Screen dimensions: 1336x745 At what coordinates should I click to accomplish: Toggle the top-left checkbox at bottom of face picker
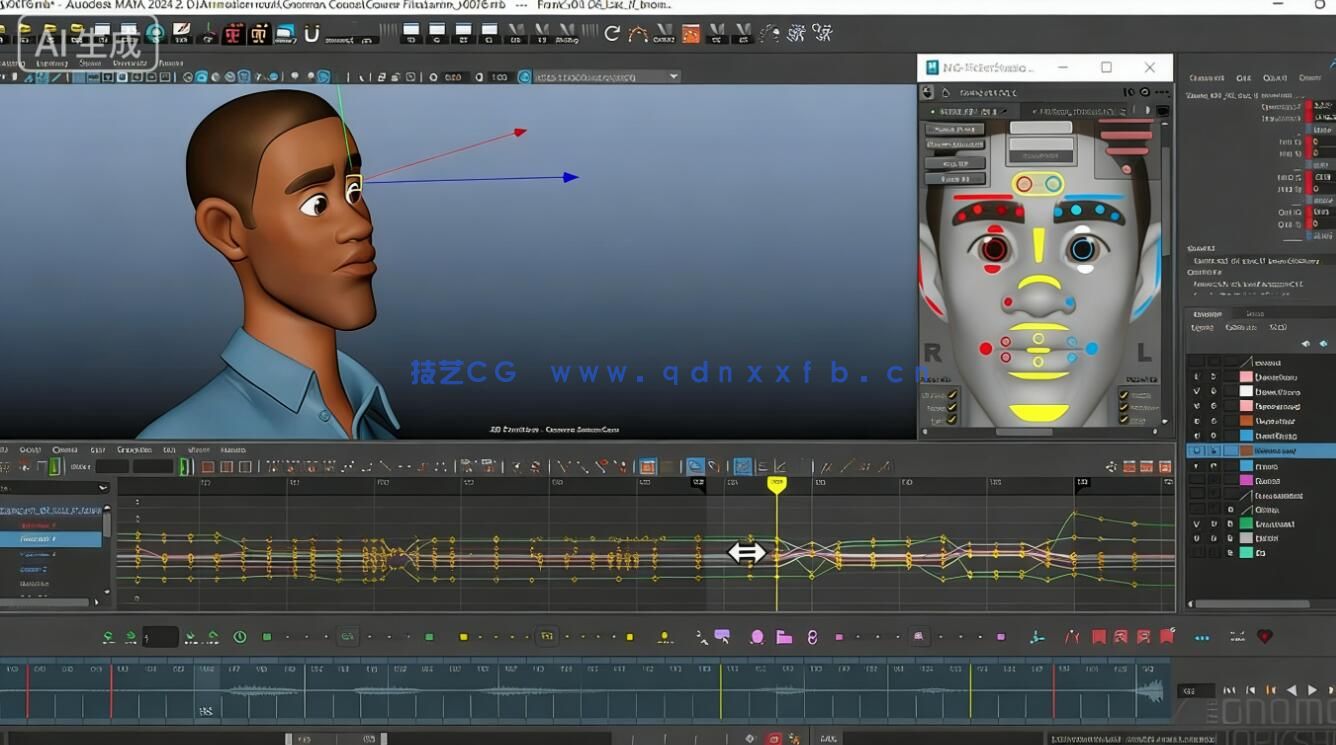tap(952, 395)
